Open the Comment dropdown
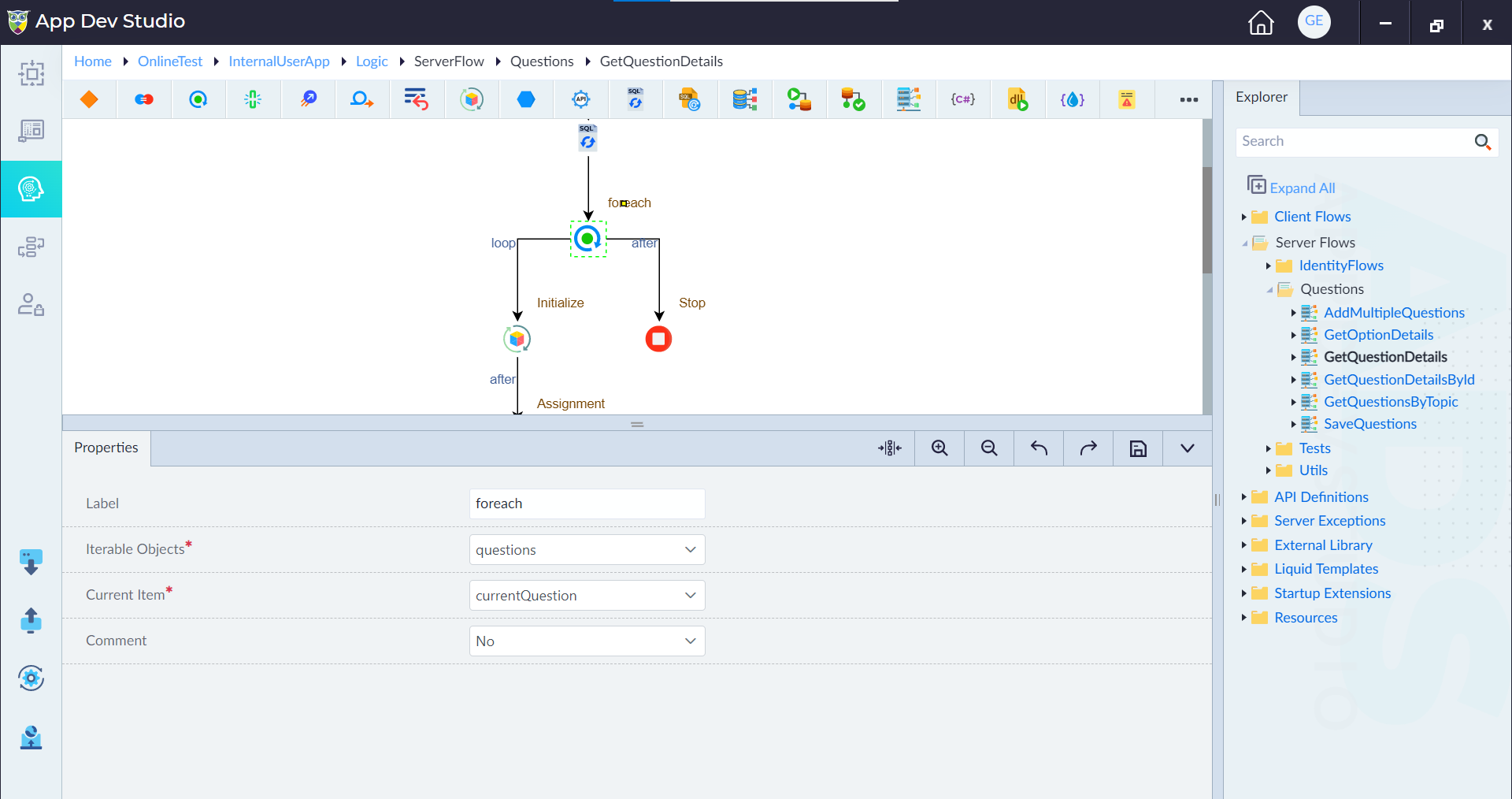1512x799 pixels. [587, 641]
